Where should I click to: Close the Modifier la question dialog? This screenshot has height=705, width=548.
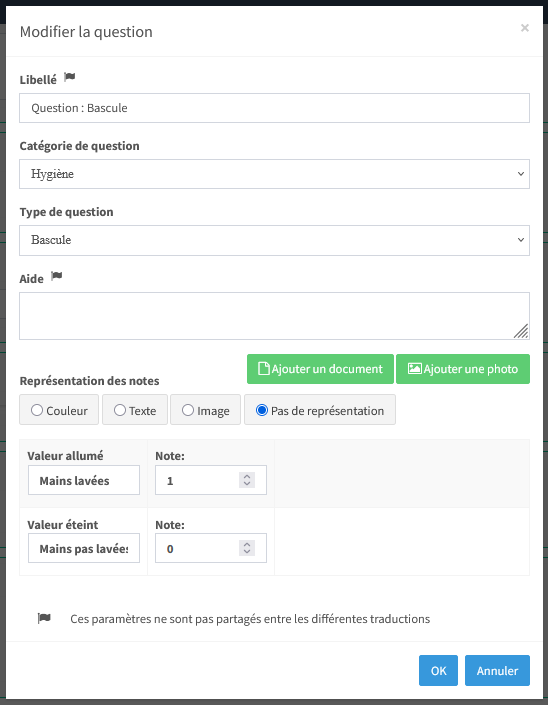(x=525, y=28)
